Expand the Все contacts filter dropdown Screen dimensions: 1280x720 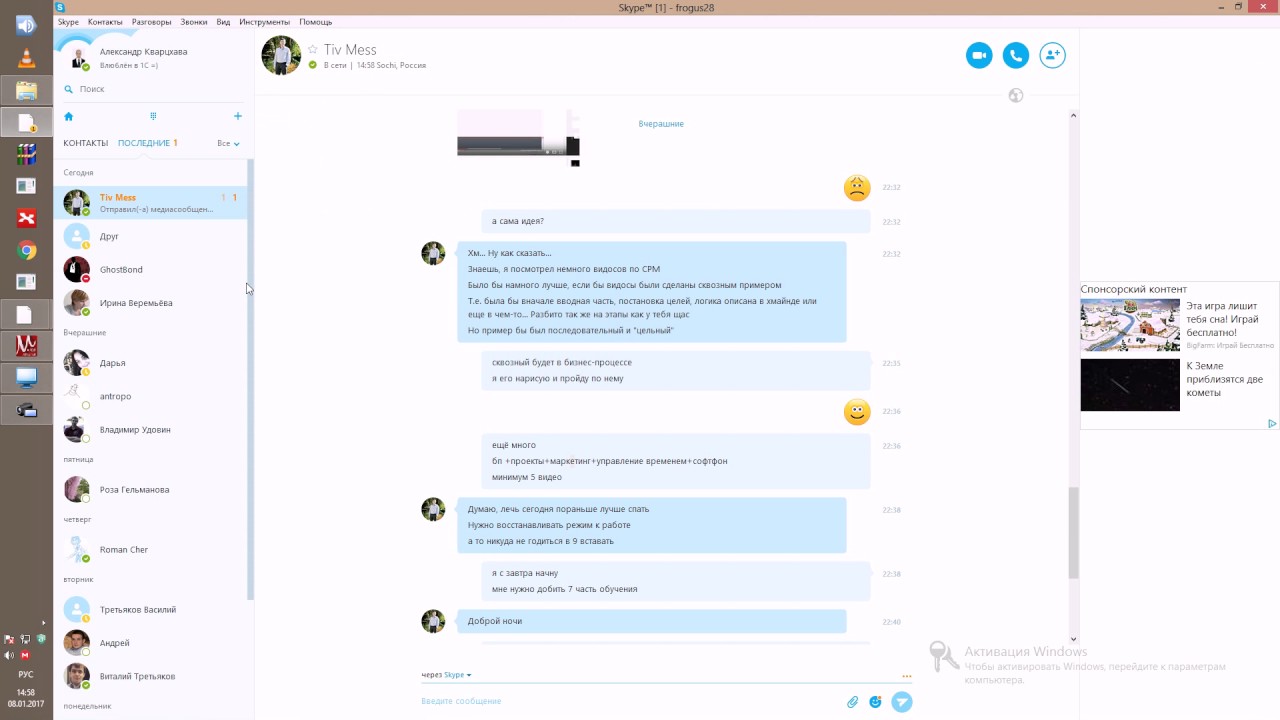tap(228, 143)
